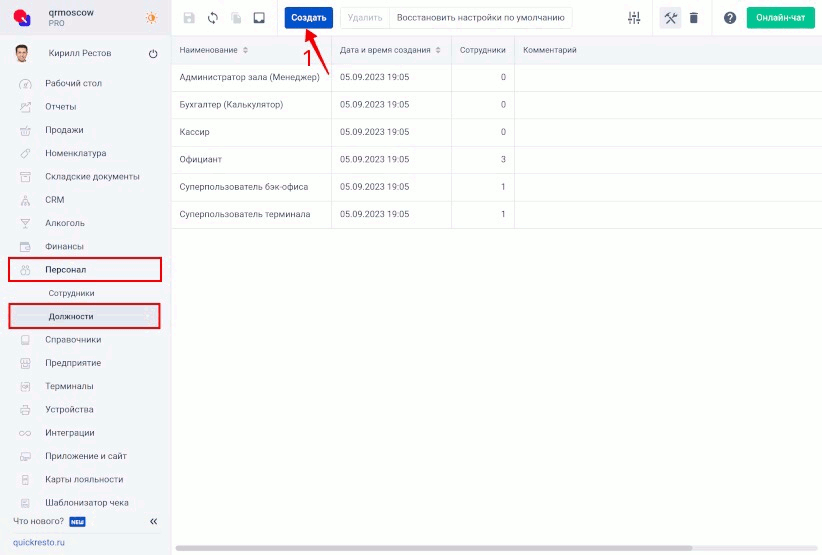Open Продажи section
822x555 pixels.
pyautogui.click(x=64, y=130)
